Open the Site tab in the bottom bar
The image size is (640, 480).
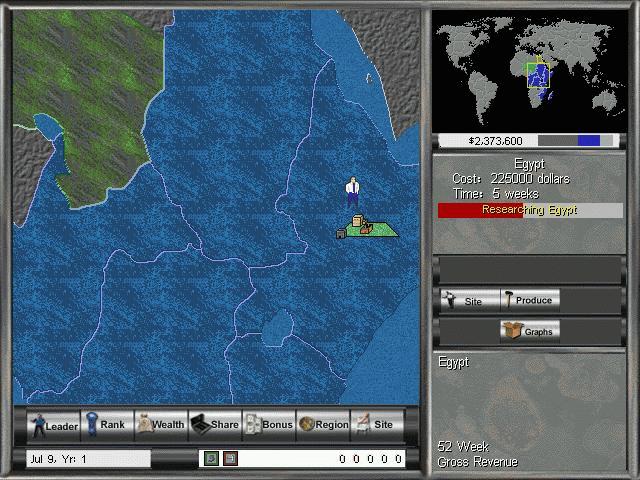point(377,425)
